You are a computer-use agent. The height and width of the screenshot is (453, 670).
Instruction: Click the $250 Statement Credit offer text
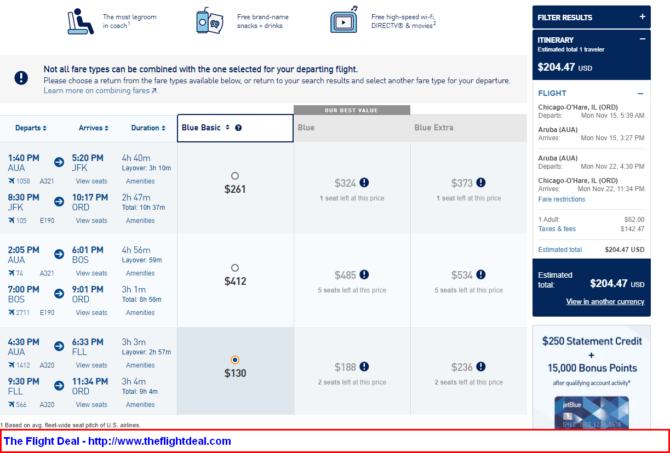click(592, 341)
